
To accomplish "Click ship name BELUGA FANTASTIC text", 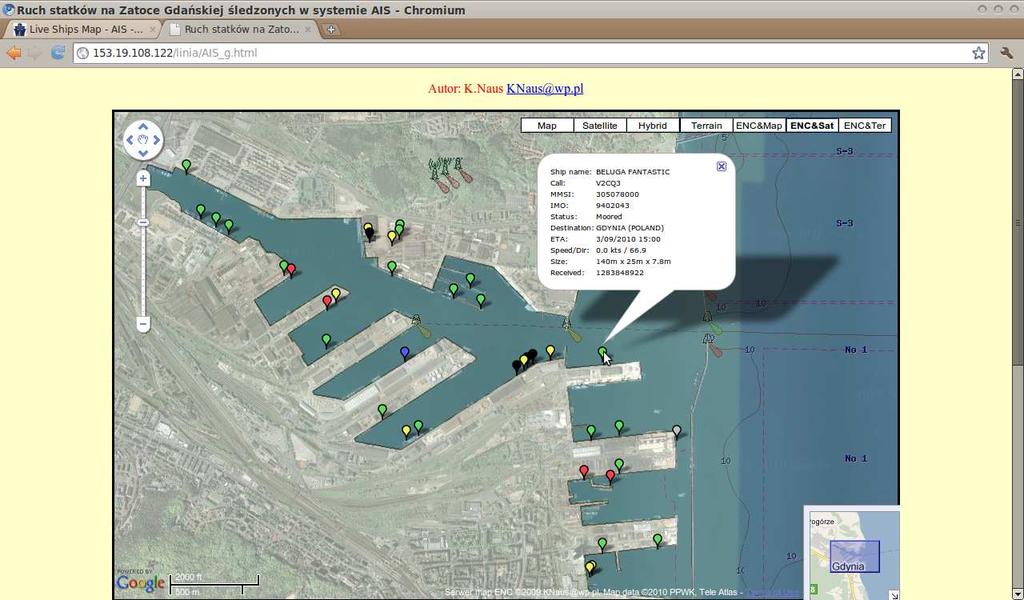I will coord(633,172).
